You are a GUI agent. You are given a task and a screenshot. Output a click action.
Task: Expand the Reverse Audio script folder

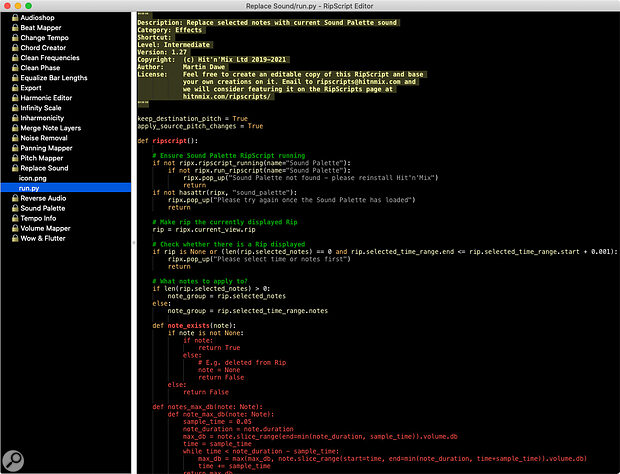[x=43, y=198]
